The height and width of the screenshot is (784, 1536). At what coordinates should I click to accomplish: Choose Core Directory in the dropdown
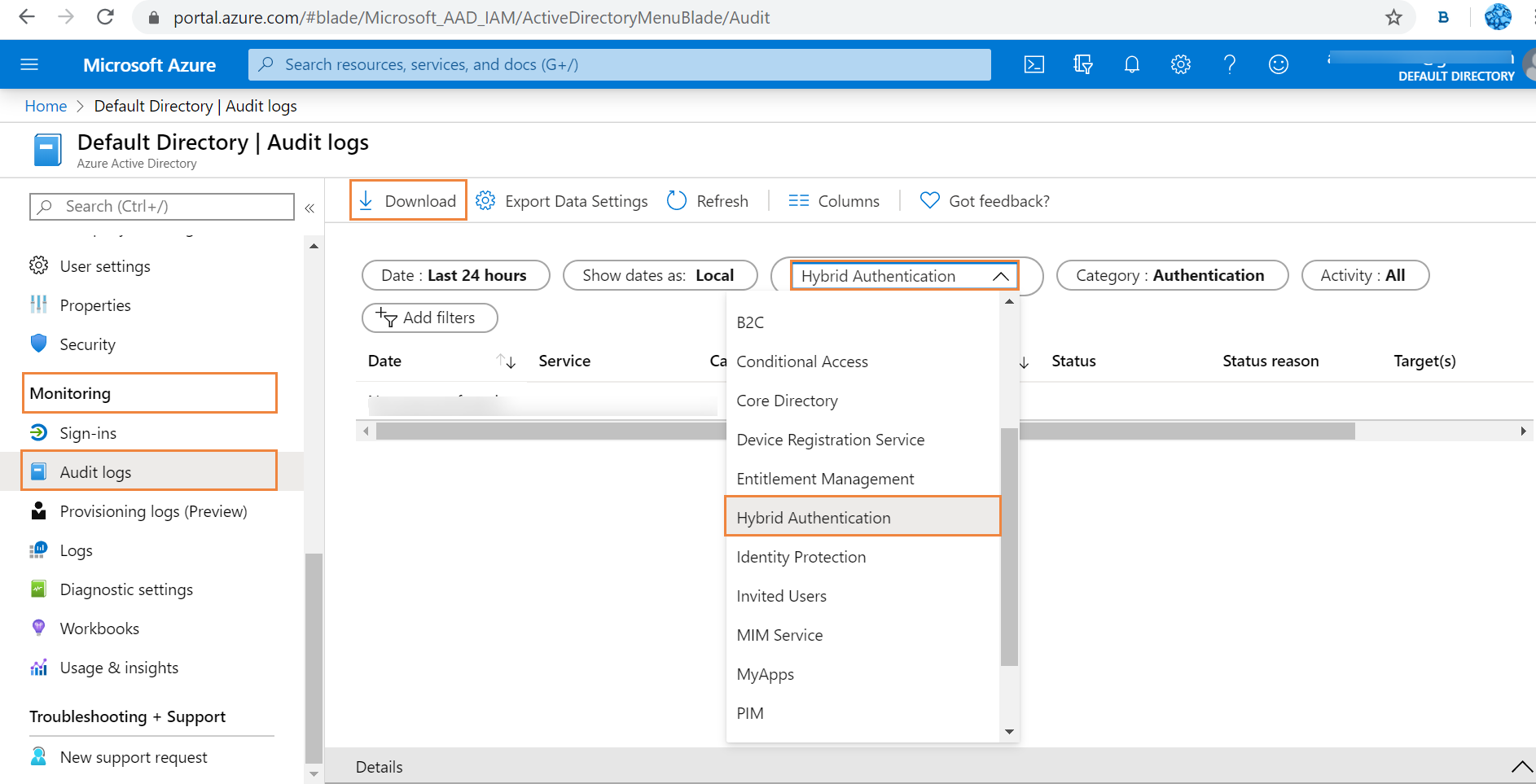[863, 401]
